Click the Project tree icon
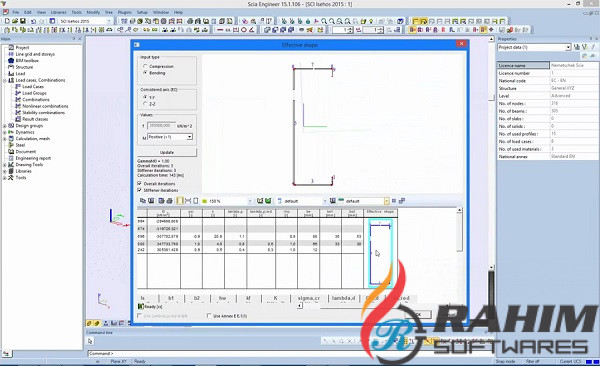The width and height of the screenshot is (600, 366). (x=11, y=47)
